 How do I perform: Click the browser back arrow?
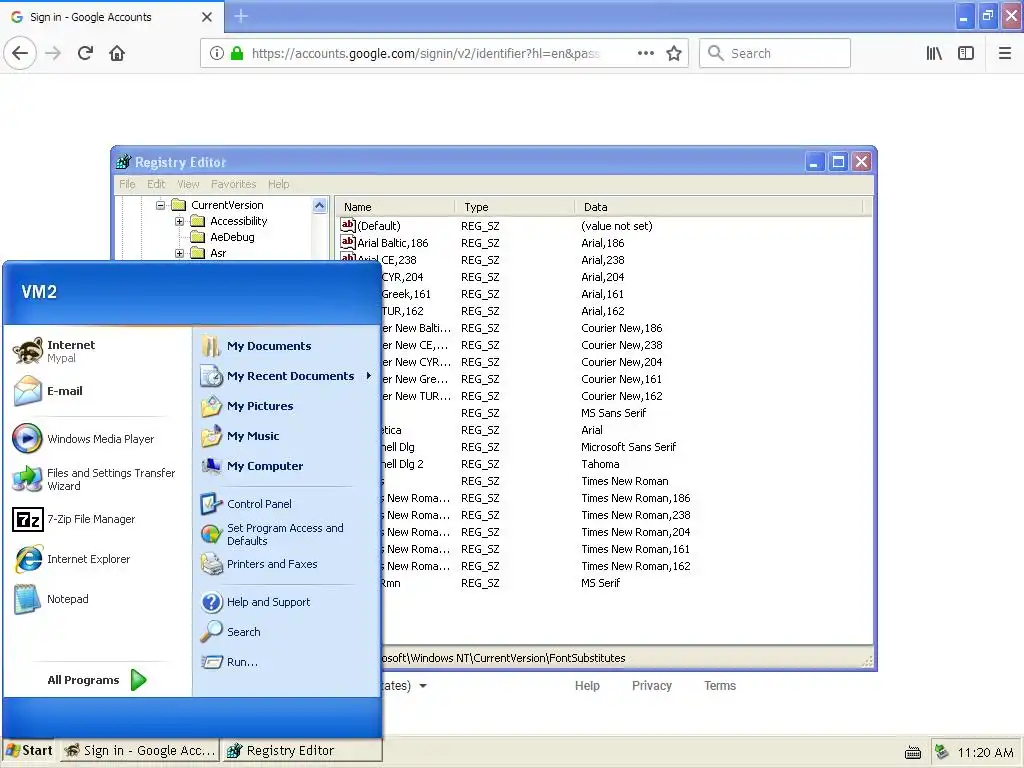point(20,53)
